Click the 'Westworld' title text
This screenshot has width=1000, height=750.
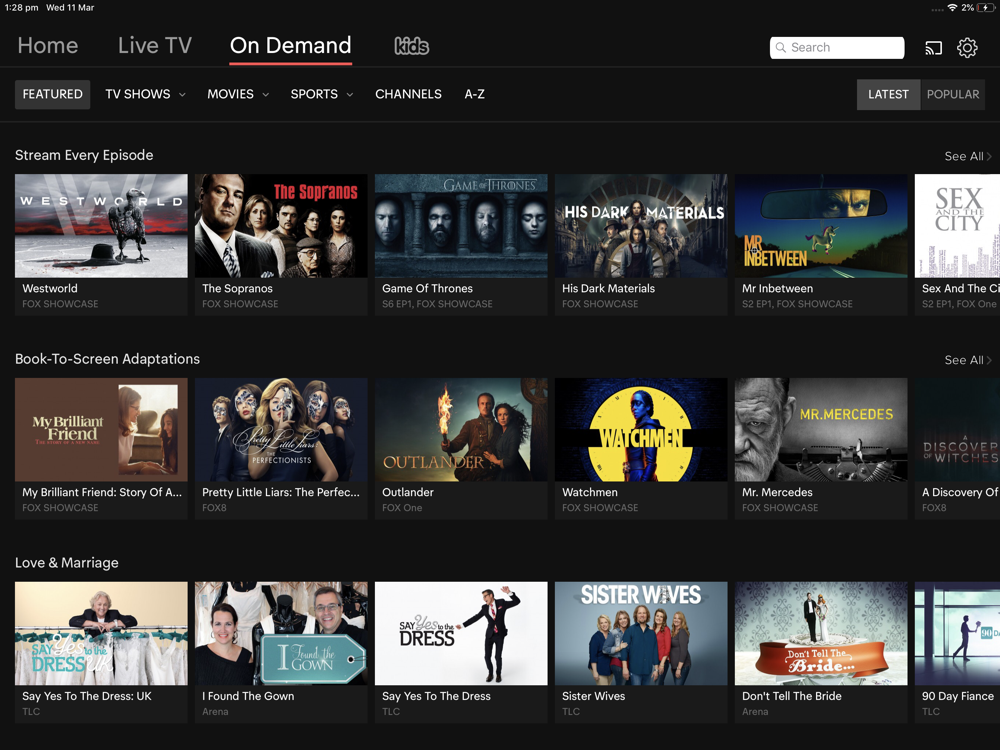pyautogui.click(x=50, y=288)
